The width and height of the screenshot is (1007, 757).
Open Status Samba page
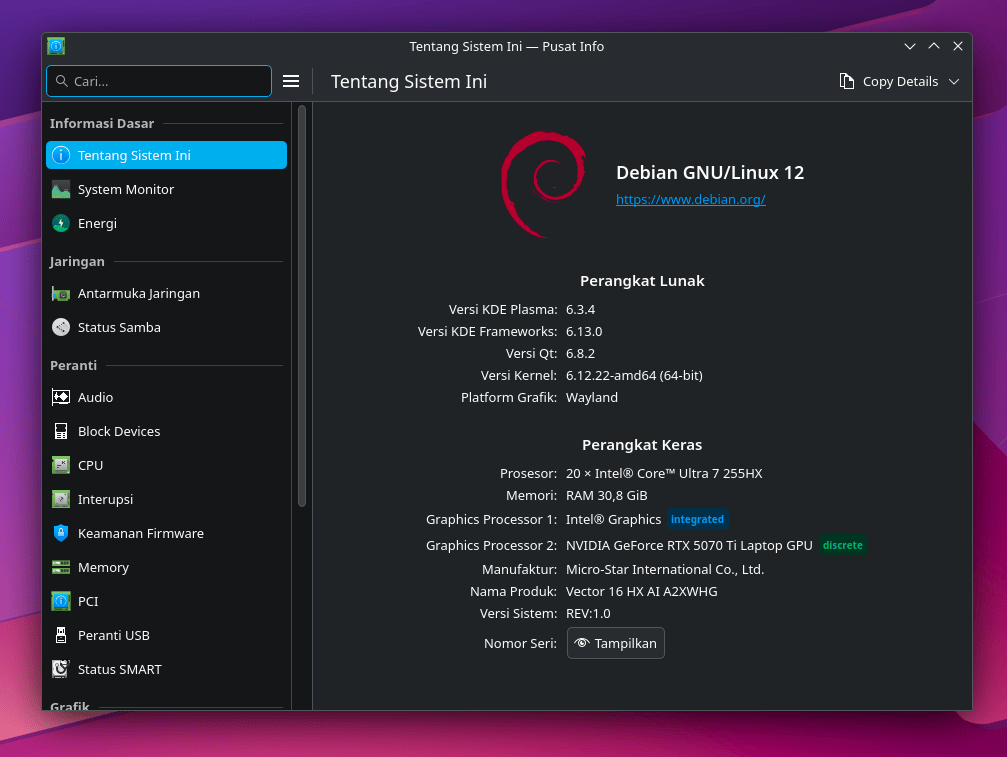pos(166,327)
